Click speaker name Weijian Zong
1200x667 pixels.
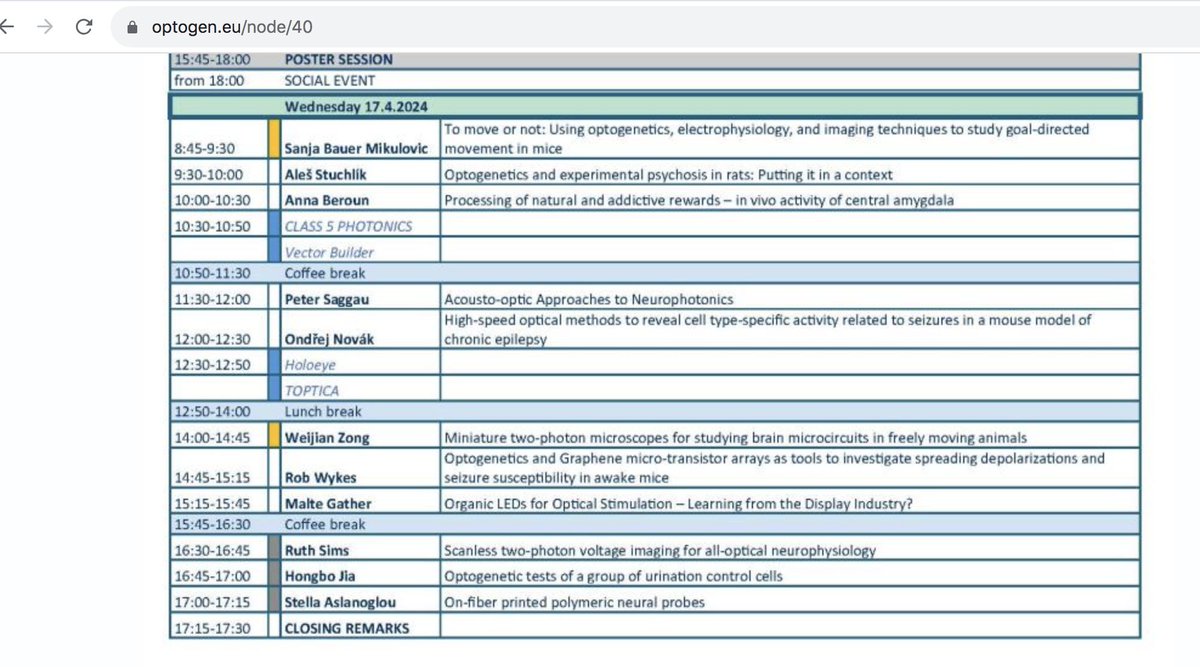pos(325,438)
